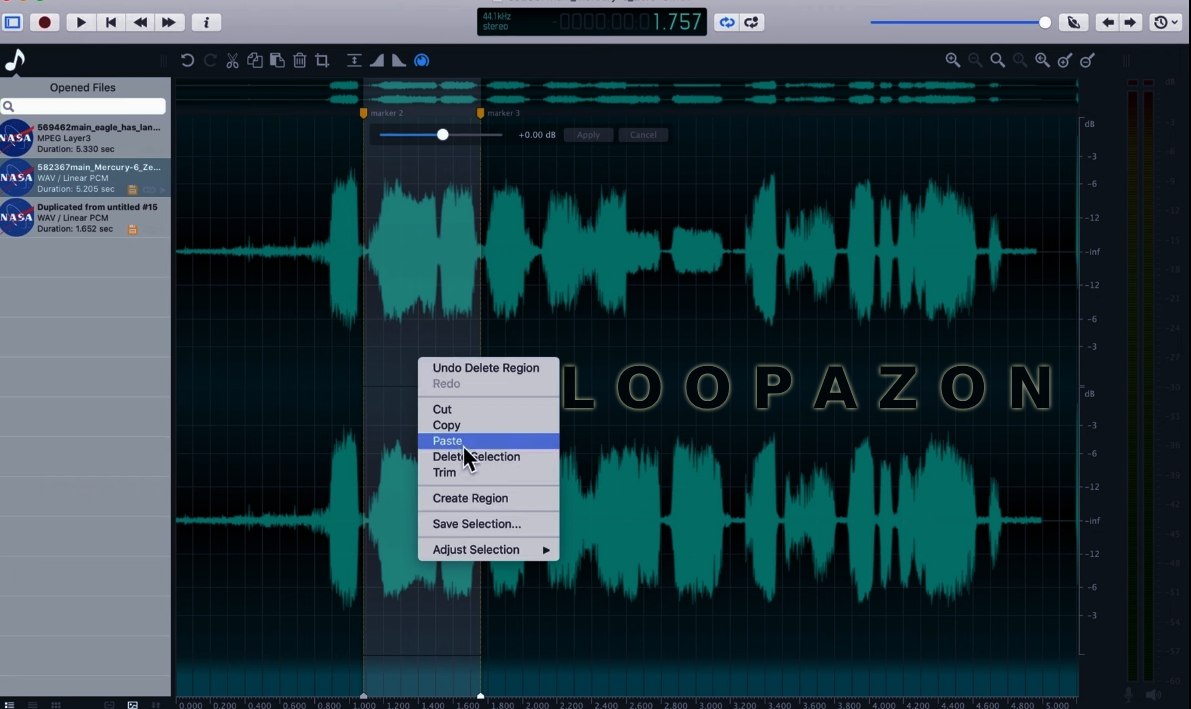Screen dimensions: 1191x709
Task: Click the Paste clipboard icon in the toolbar
Action: [x=277, y=60]
